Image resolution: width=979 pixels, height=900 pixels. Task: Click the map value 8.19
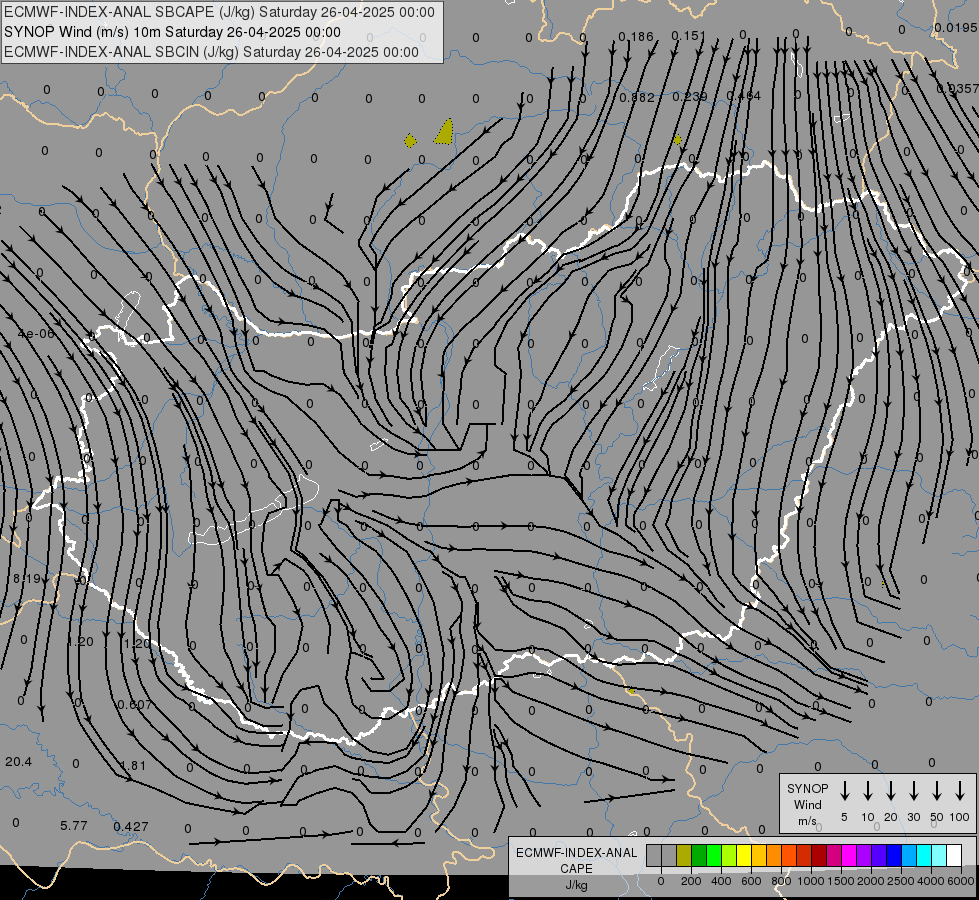click(27, 579)
